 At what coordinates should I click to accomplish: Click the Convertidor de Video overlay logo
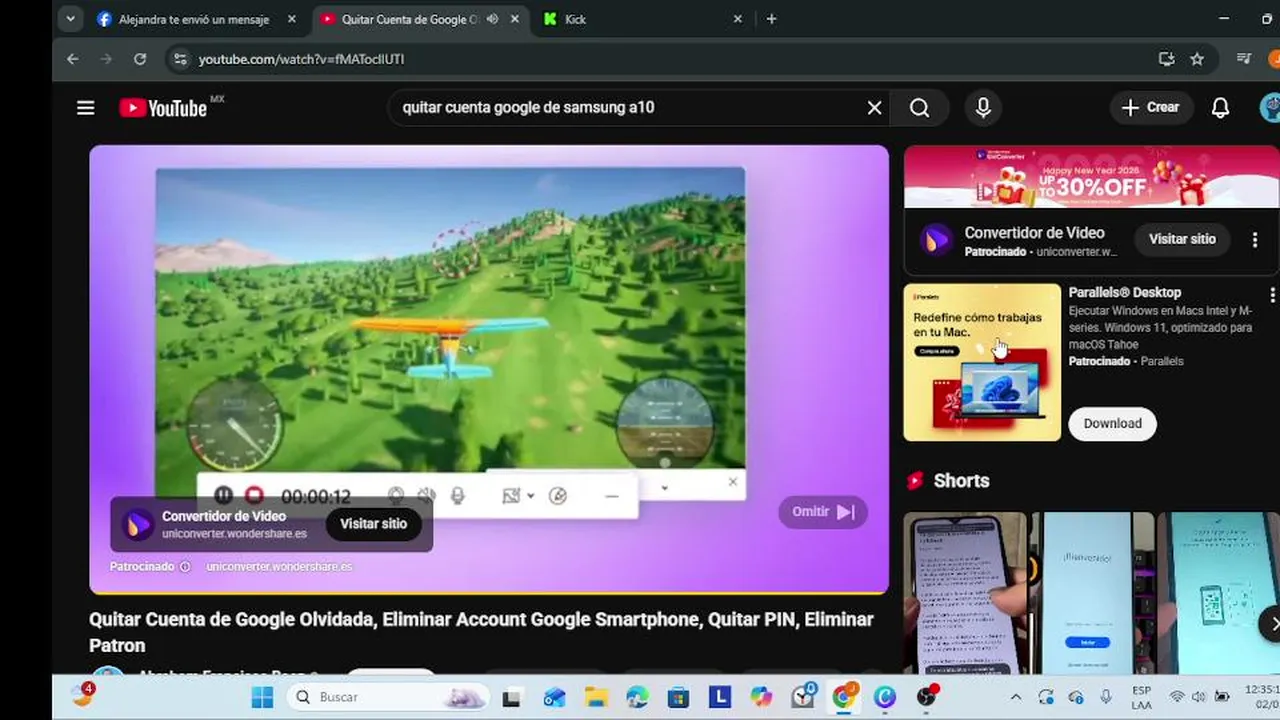[138, 524]
